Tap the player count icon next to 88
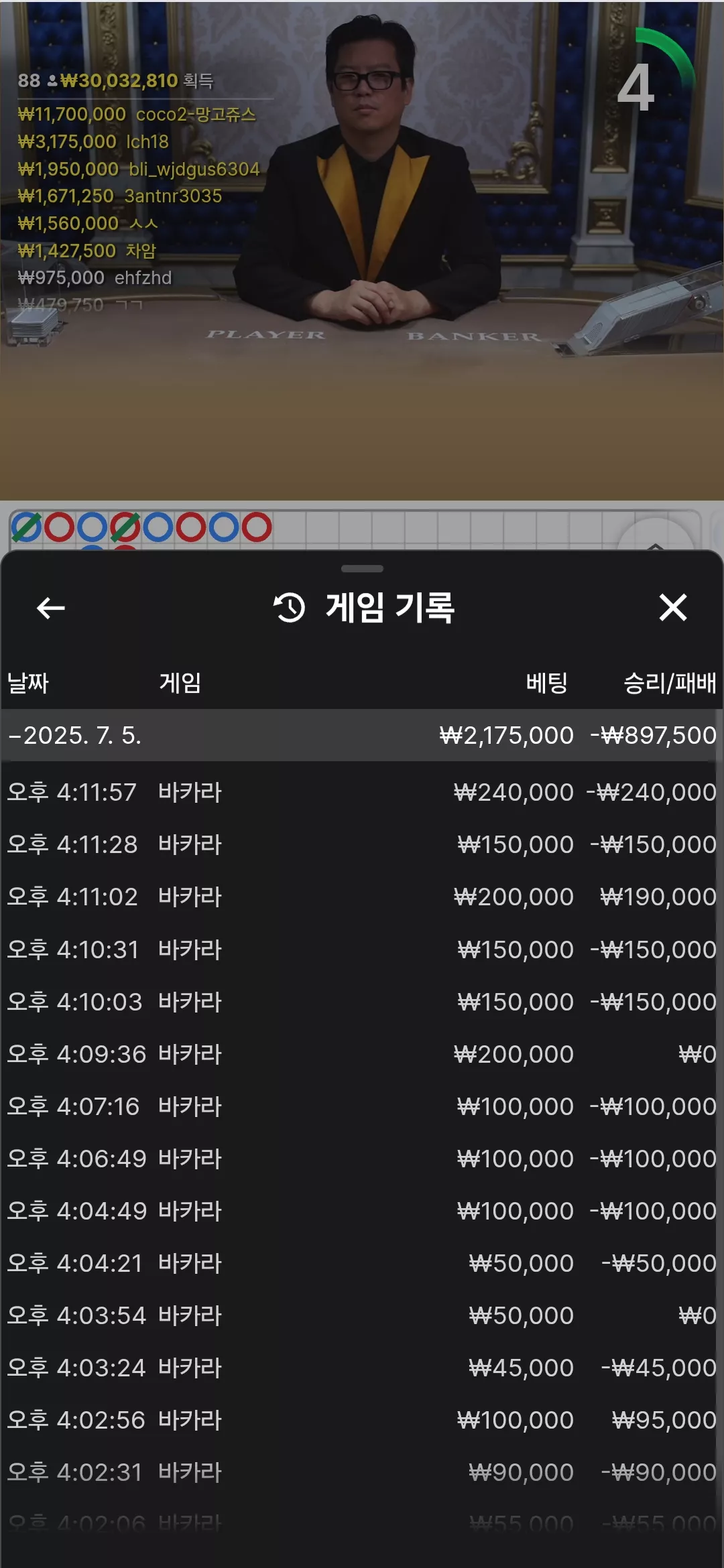Screen dimensions: 724x1568 pos(52,81)
